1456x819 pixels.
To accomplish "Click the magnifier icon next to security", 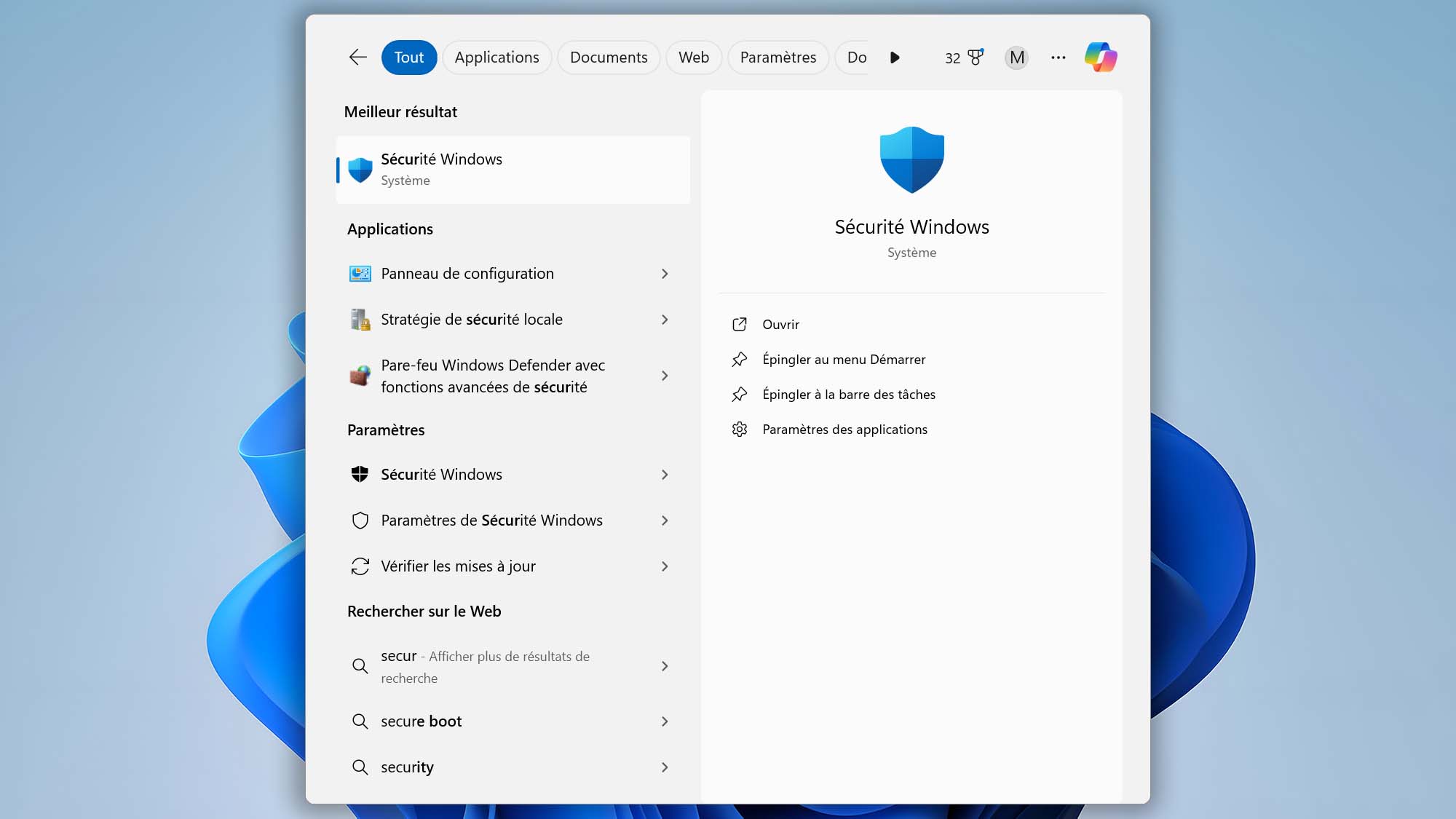I will [x=360, y=767].
